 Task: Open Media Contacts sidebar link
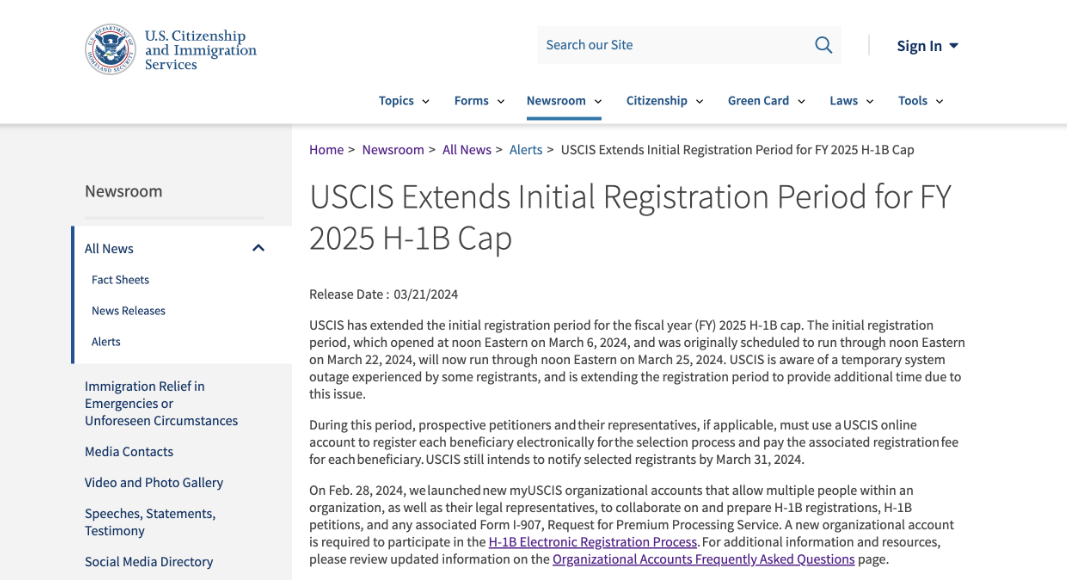(x=129, y=452)
